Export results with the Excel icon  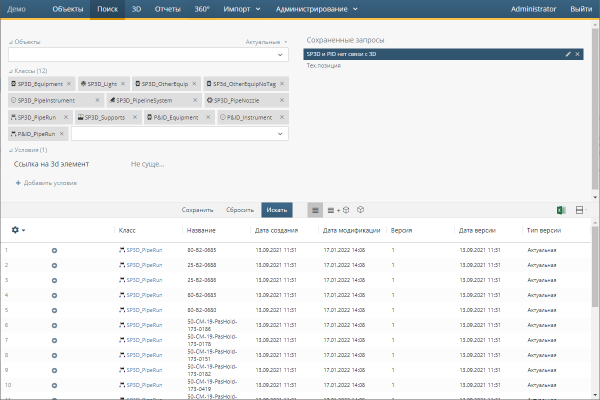[x=562, y=210]
